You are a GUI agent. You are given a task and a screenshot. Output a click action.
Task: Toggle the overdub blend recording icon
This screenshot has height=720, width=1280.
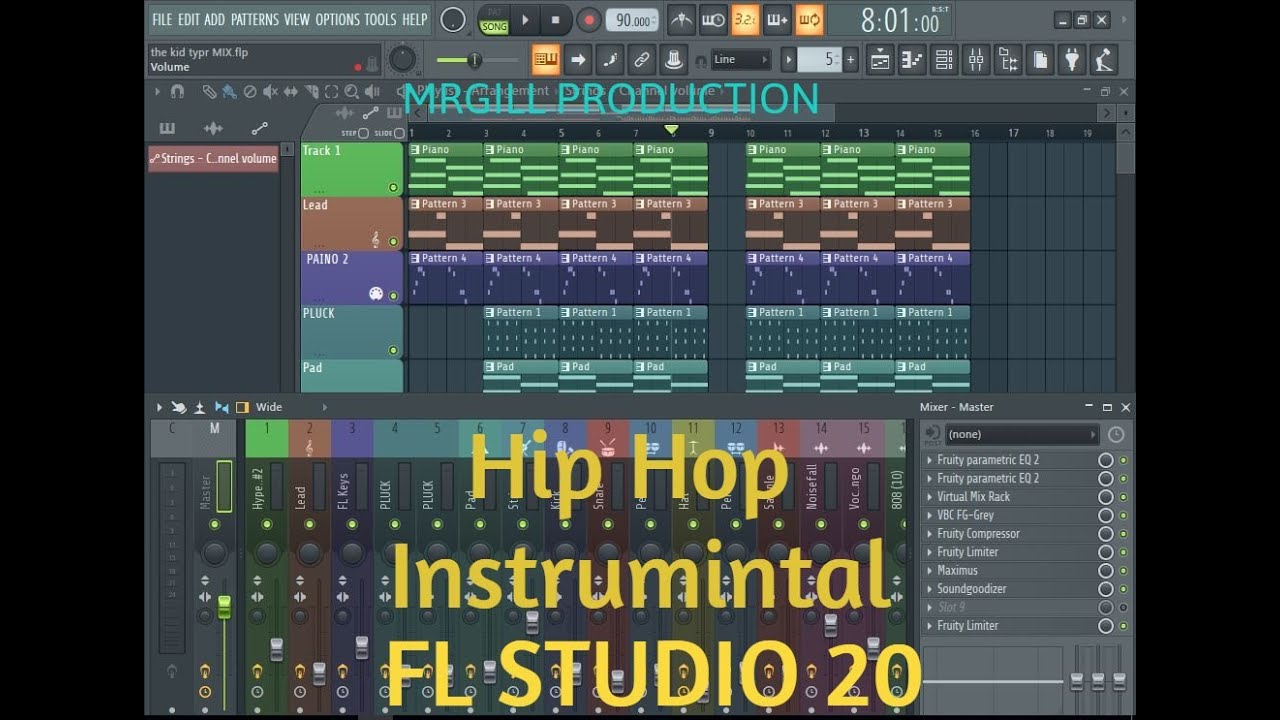[777, 19]
